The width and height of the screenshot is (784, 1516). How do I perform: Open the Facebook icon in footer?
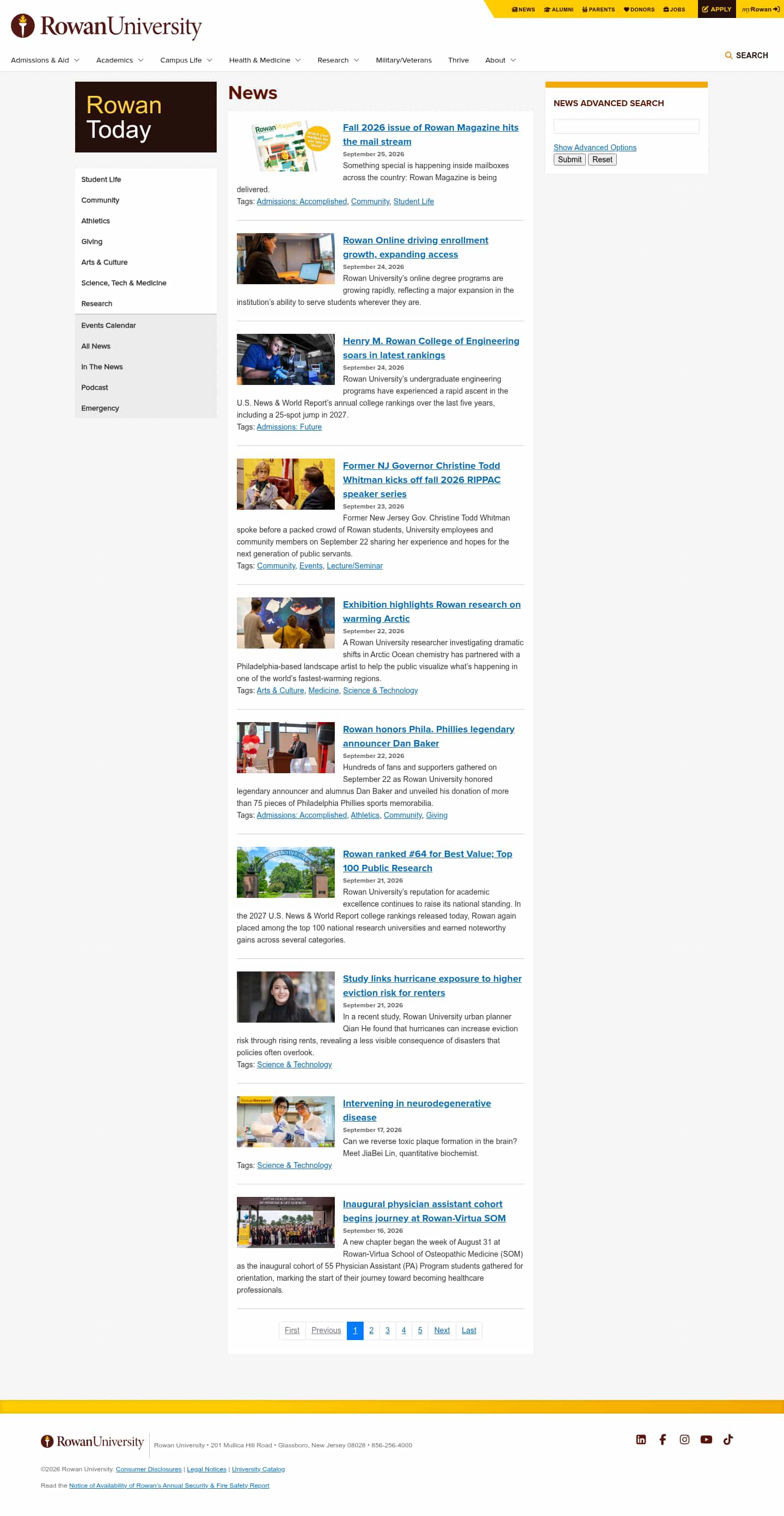(x=663, y=1439)
